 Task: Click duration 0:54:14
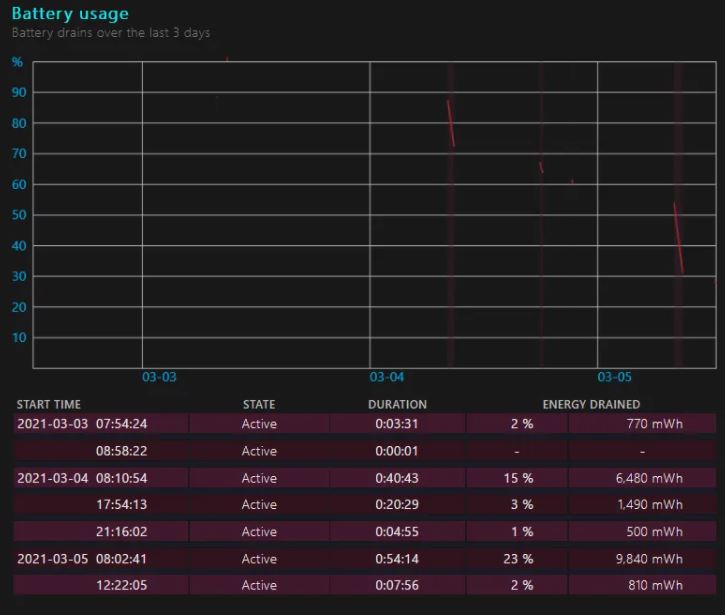397,559
